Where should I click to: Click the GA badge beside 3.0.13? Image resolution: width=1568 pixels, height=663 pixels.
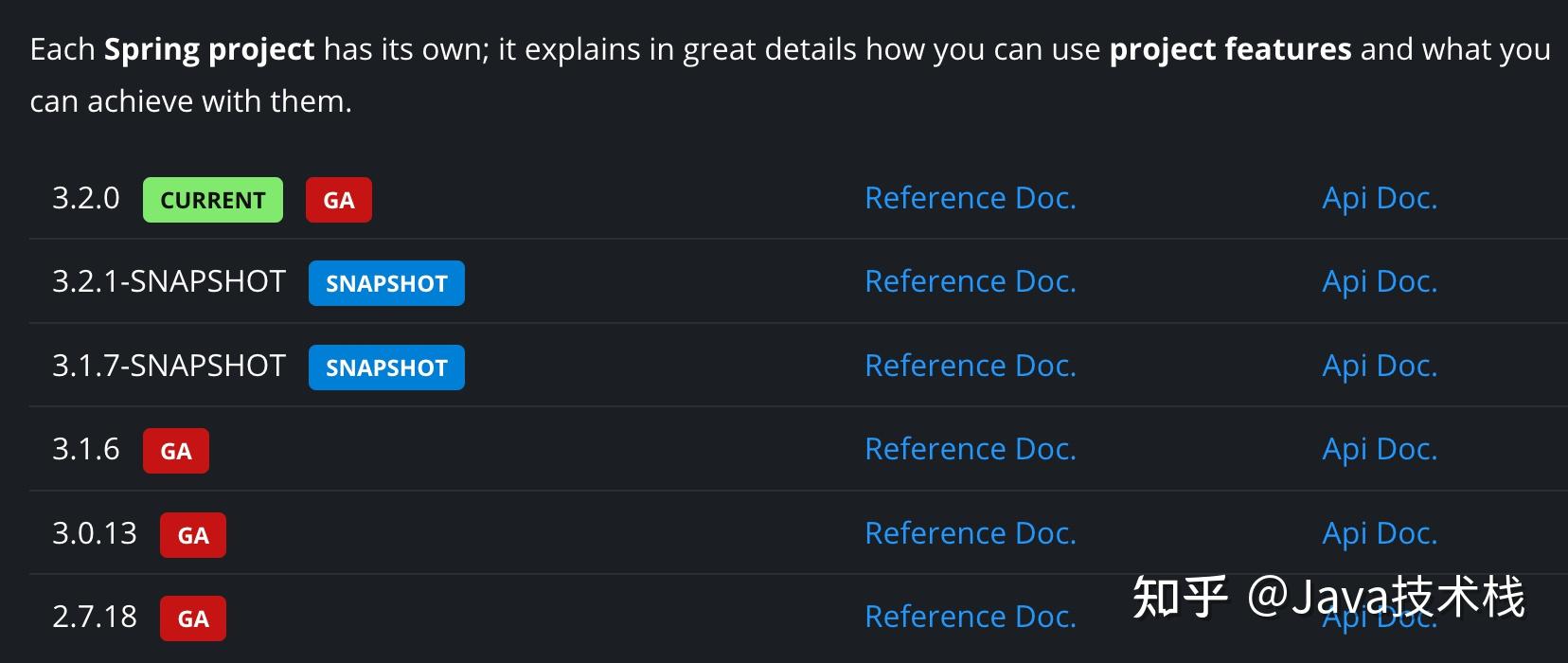(193, 535)
